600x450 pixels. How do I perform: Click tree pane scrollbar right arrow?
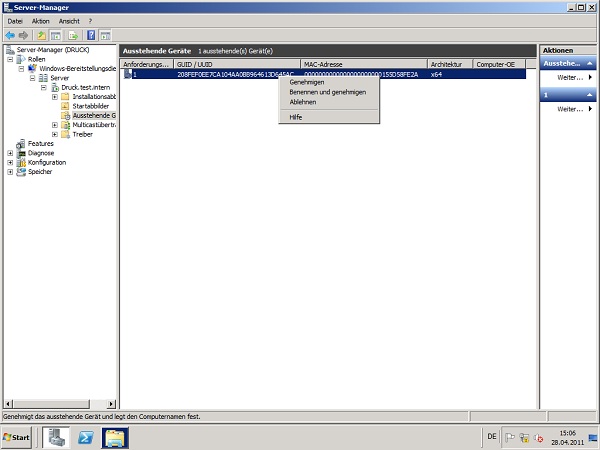point(111,404)
